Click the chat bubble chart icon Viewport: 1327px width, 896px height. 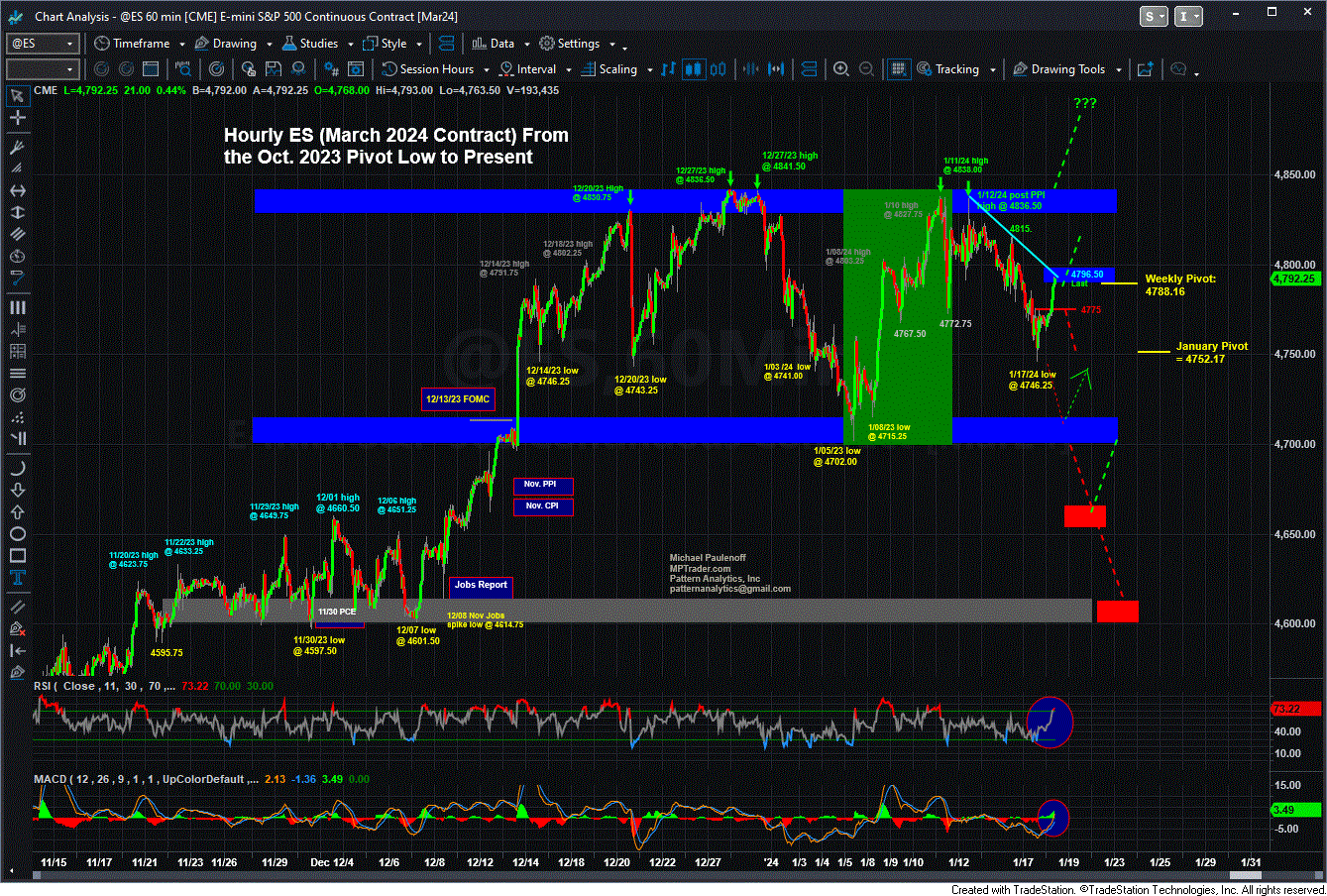pyautogui.click(x=1178, y=69)
